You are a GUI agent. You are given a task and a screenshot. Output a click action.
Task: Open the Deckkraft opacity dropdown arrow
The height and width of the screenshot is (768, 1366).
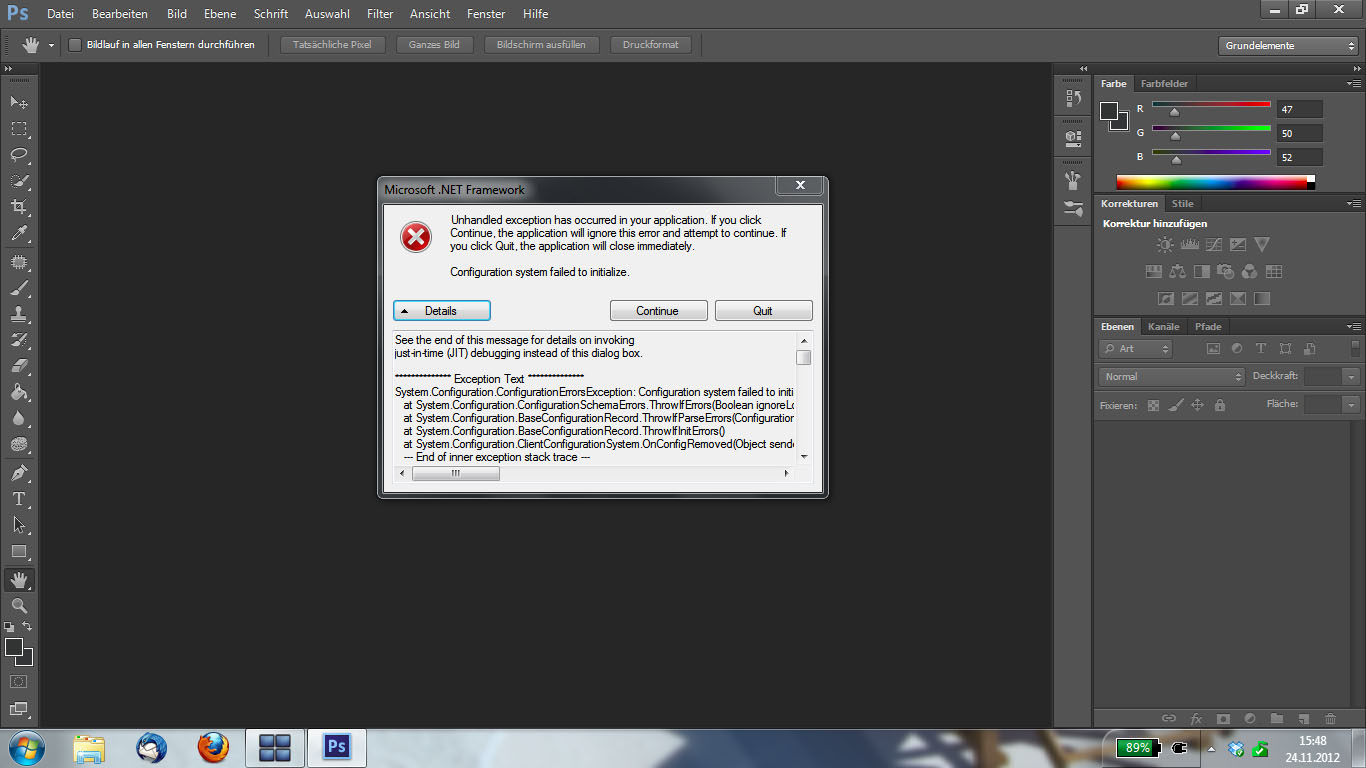point(1351,376)
